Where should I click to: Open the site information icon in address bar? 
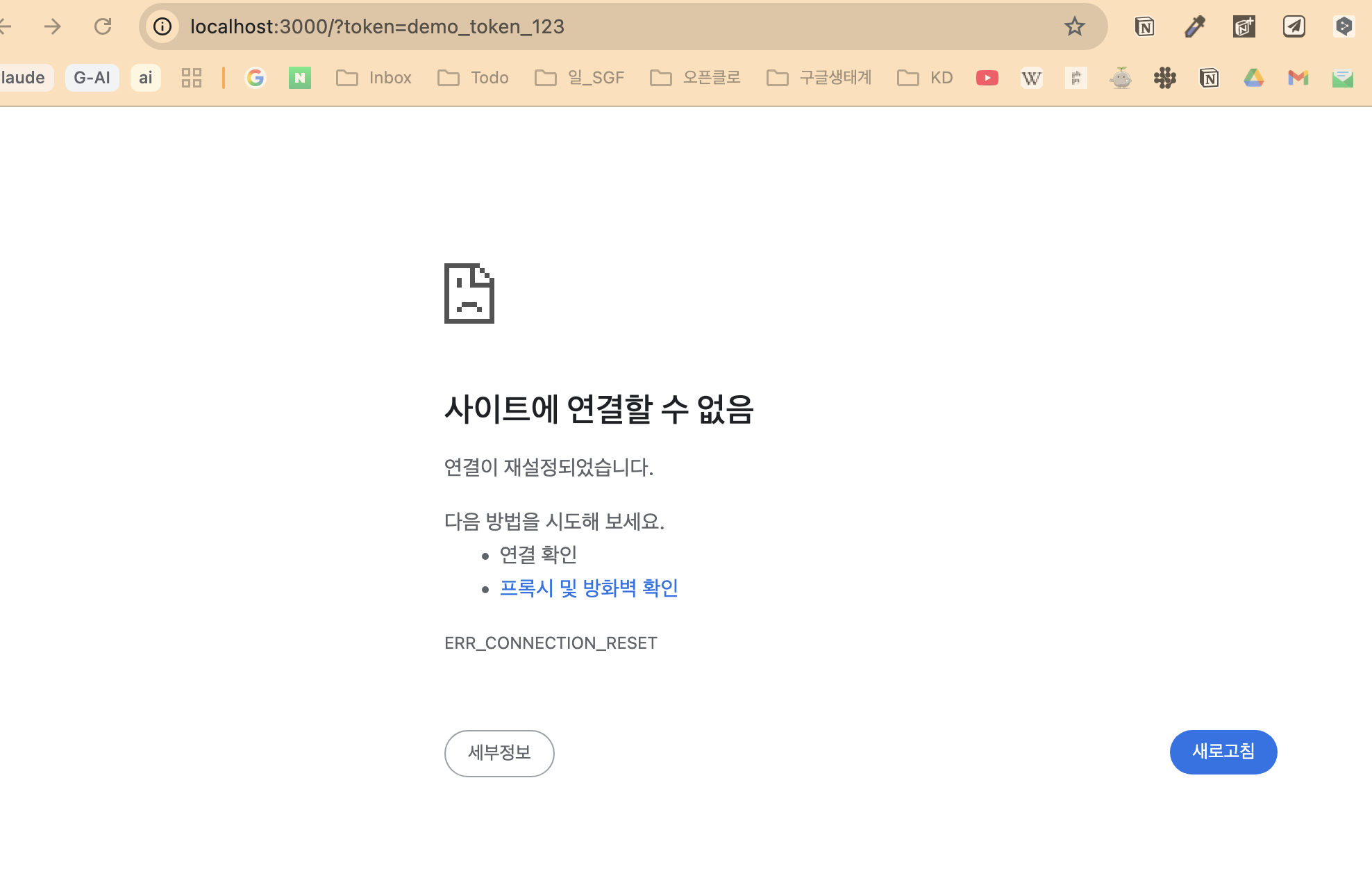162,26
